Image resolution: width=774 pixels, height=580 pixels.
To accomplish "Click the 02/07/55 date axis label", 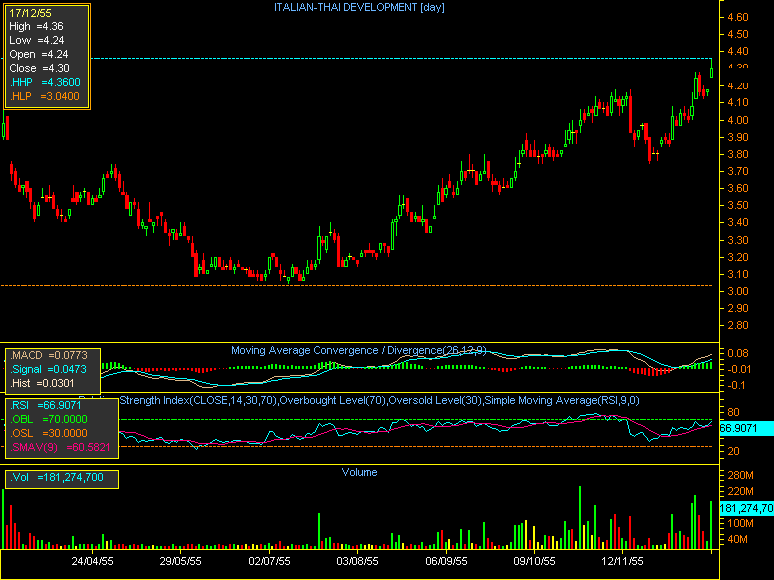I will click(270, 561).
